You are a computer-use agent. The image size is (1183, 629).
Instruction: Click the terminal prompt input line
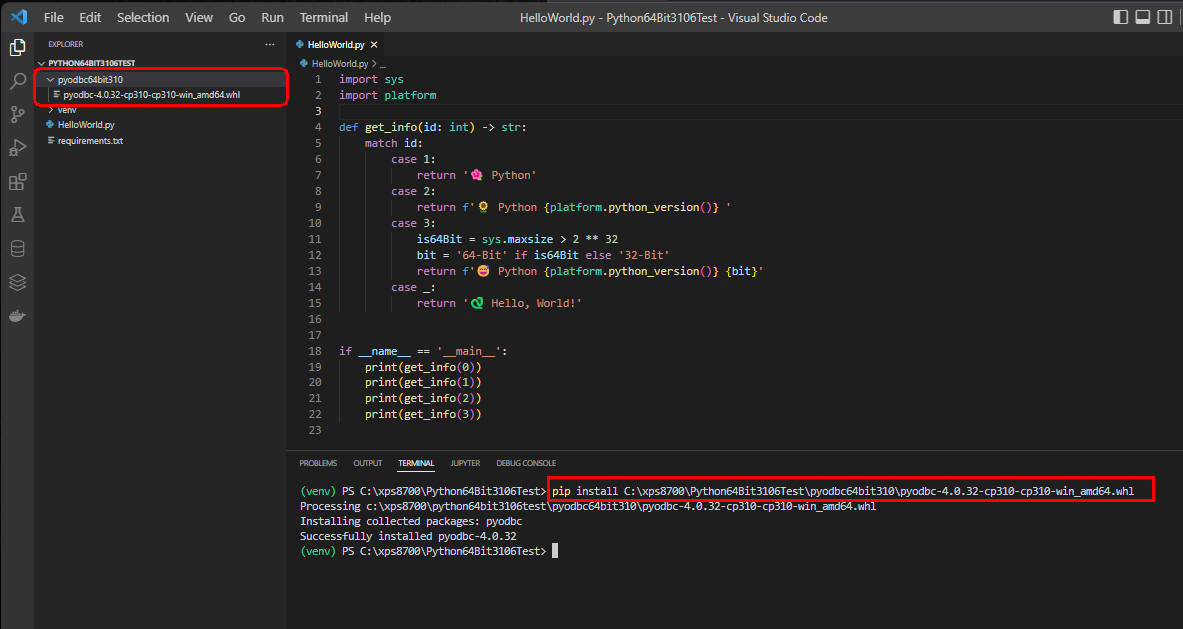point(555,551)
